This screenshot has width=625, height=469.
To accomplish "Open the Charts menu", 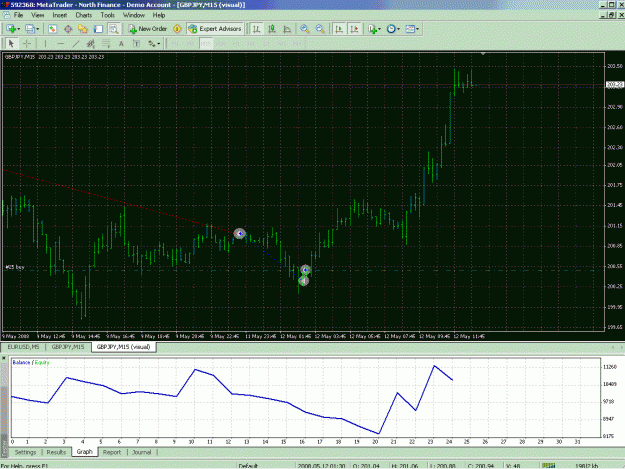I will (84, 15).
